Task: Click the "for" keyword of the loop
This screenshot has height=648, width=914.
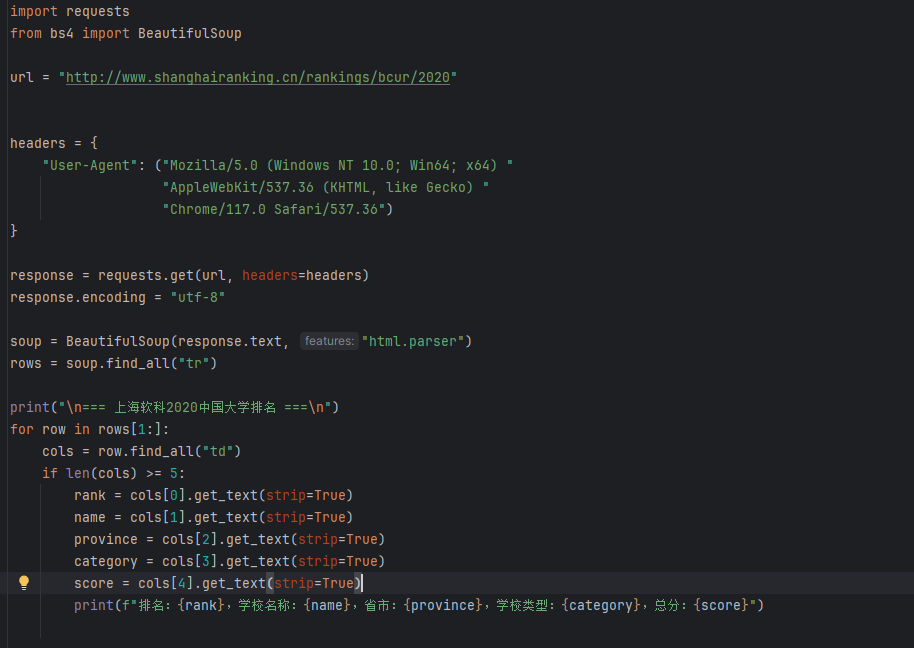Action: (22, 429)
